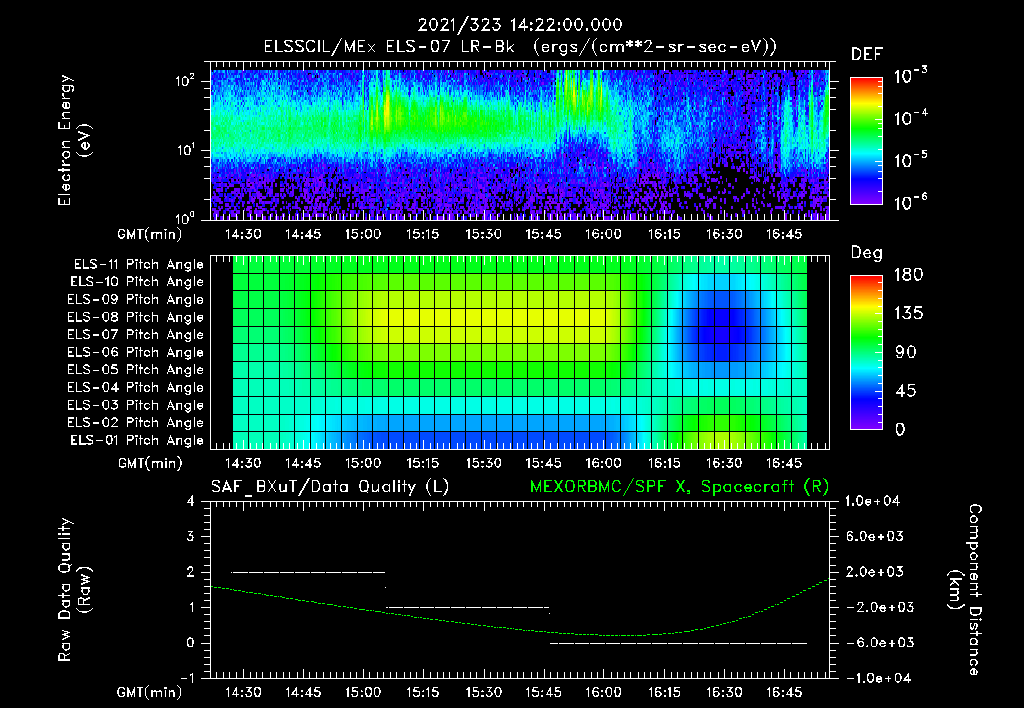This screenshot has width=1024, height=708.
Task: Click the GMT(min) label under data quality panel
Action: 150,692
